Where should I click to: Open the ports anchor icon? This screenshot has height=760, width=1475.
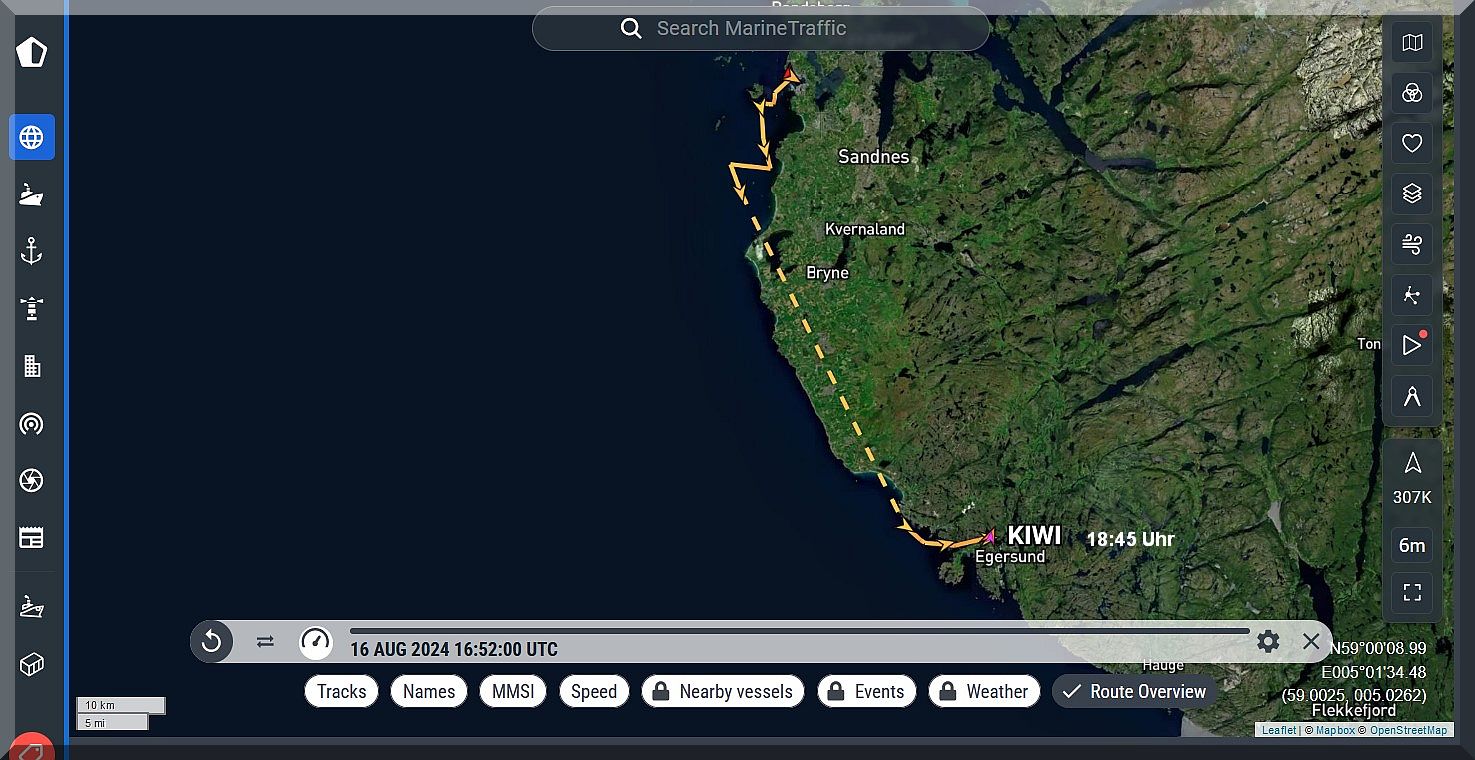click(x=32, y=251)
